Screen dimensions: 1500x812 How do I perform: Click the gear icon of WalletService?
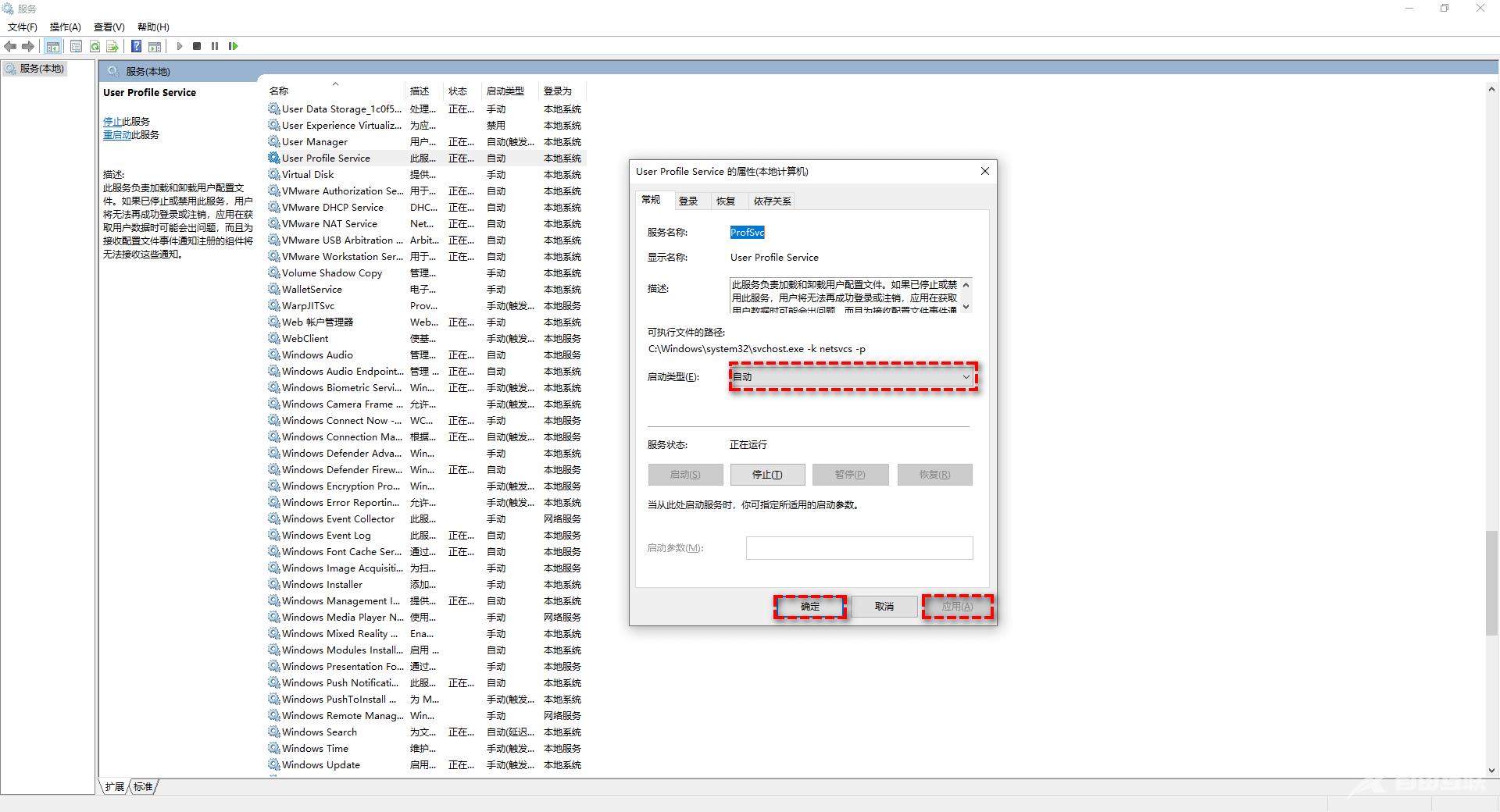(273, 289)
